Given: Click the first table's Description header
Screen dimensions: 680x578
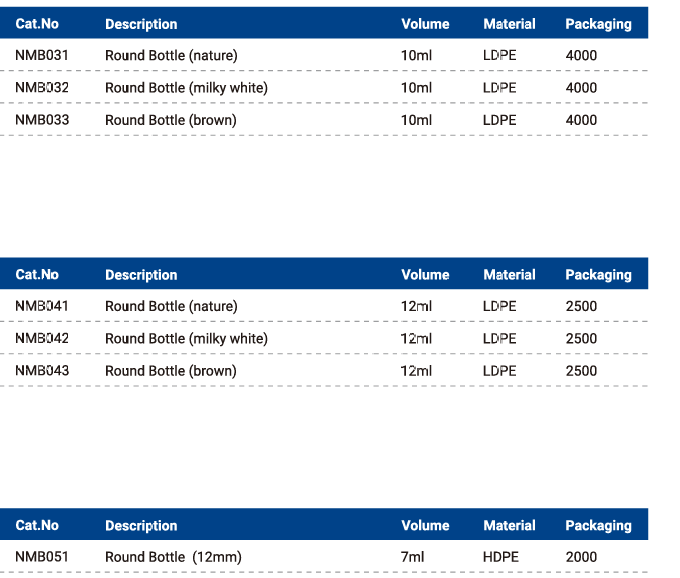Looking at the screenshot, I should [141, 24].
